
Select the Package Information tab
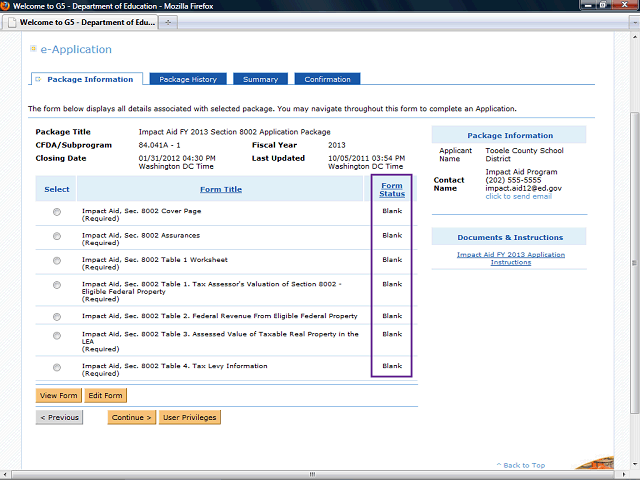click(89, 79)
